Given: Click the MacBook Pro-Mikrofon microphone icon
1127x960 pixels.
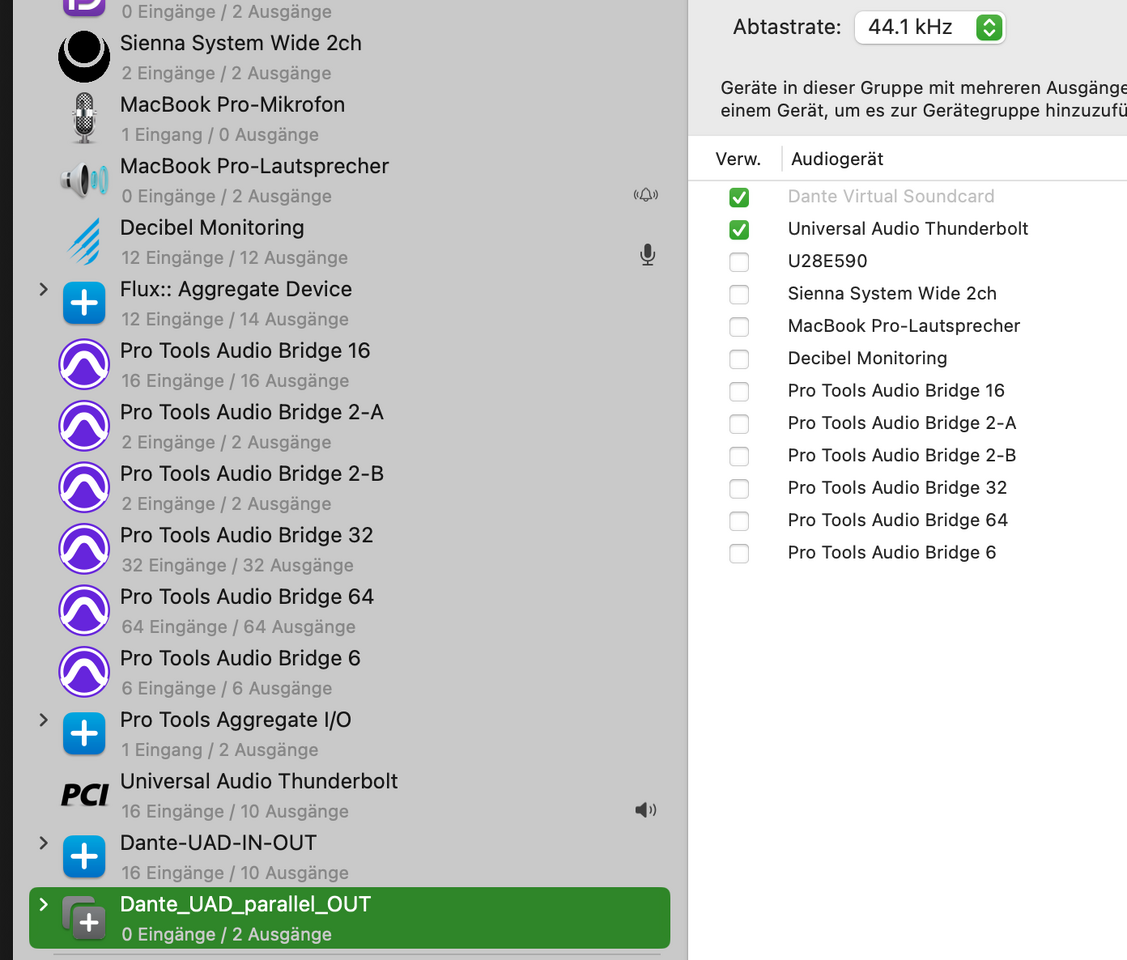Looking at the screenshot, I should (x=84, y=119).
